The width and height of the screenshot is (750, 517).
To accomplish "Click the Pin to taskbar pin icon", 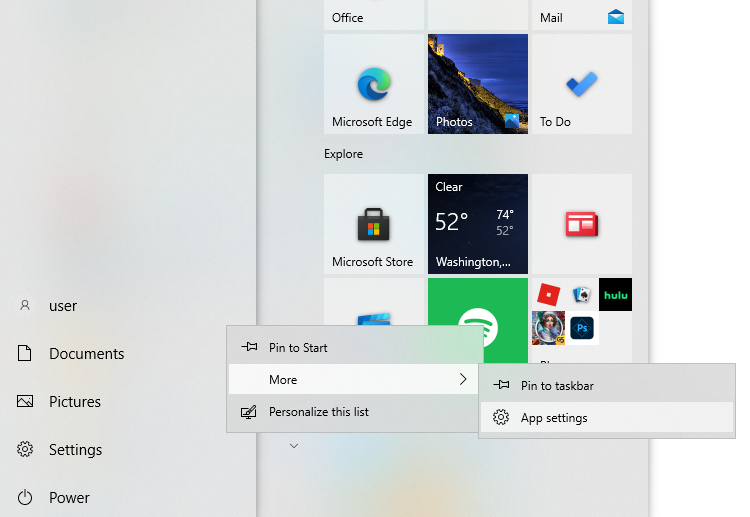I will click(x=501, y=385).
